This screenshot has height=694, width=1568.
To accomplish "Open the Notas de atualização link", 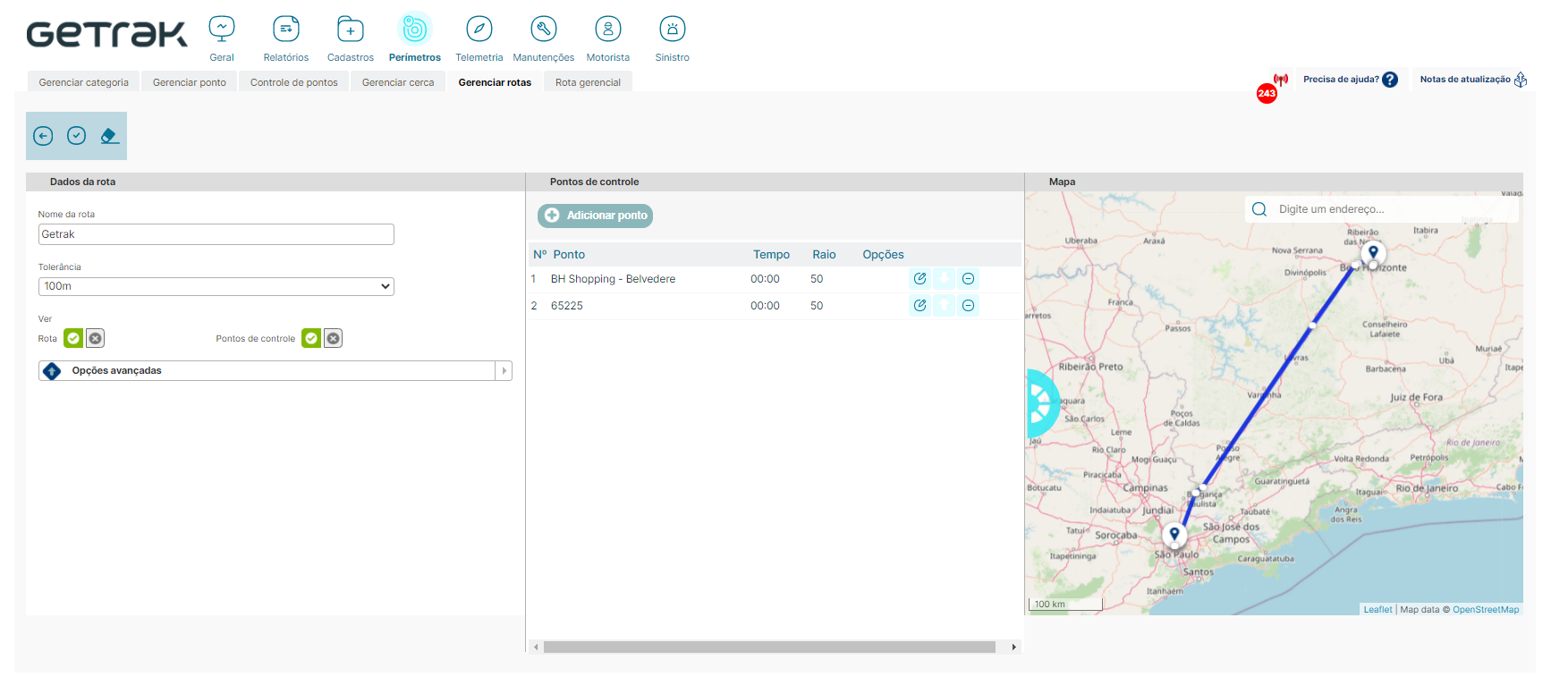I will [x=1465, y=80].
